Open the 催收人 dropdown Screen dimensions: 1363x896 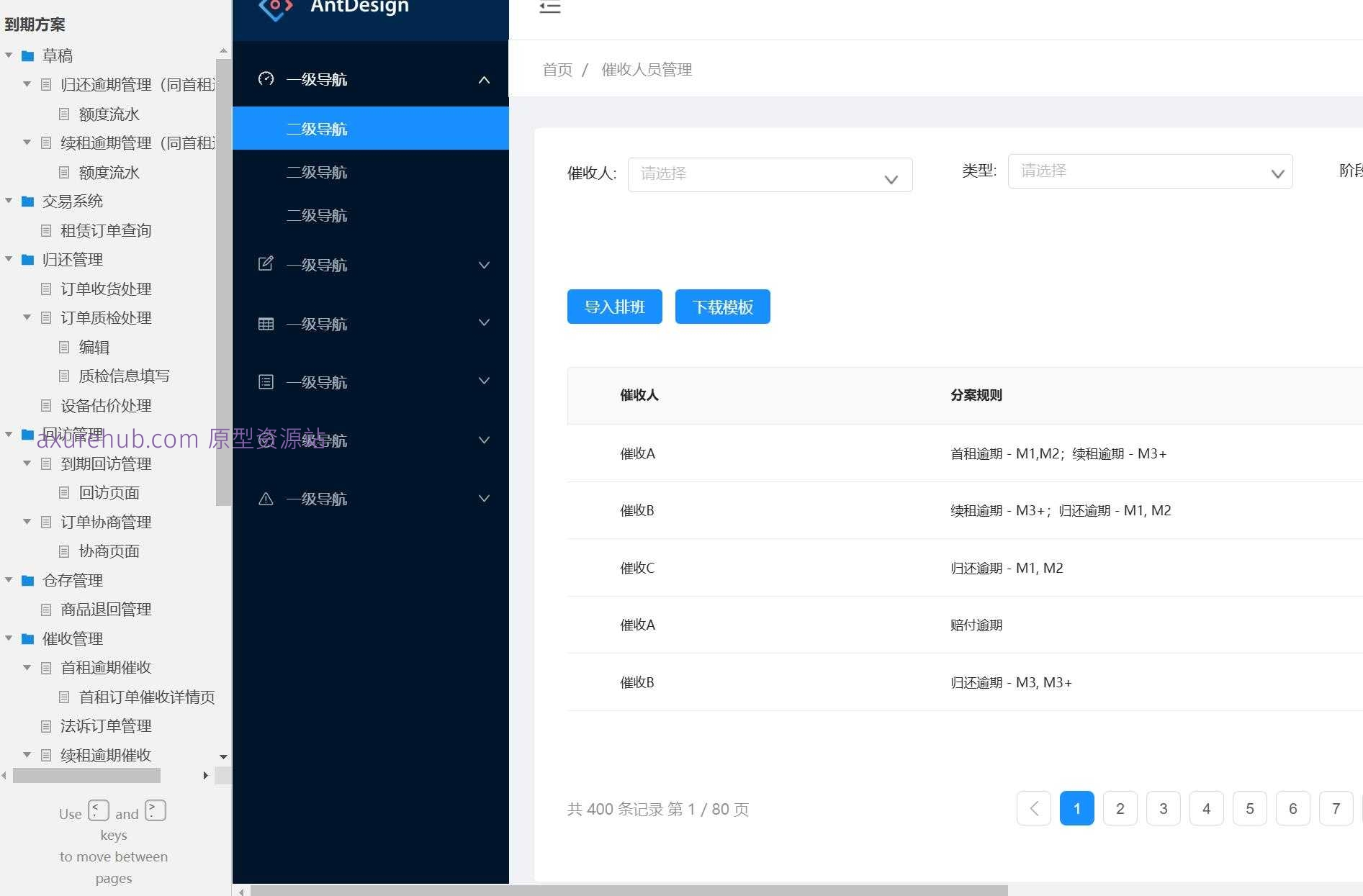[769, 174]
